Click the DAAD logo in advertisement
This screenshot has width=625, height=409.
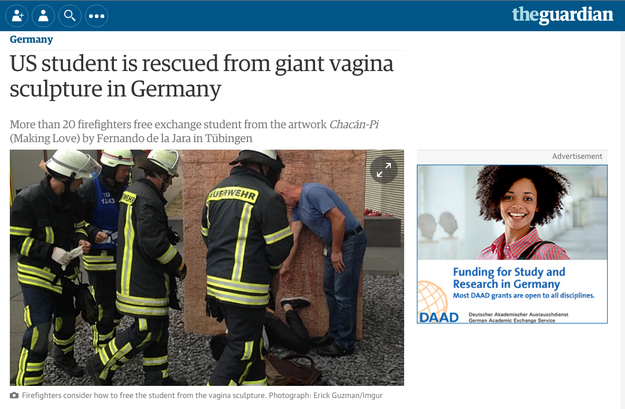point(439,317)
